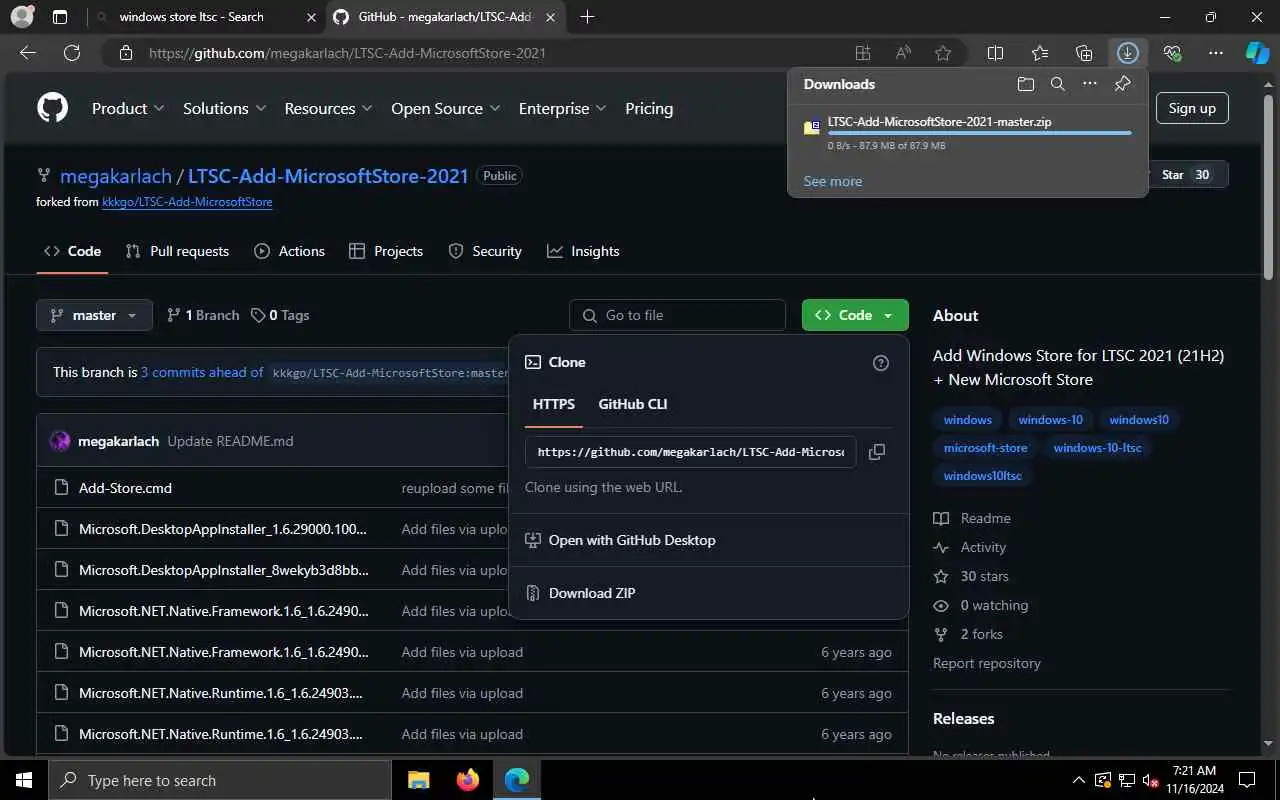
Task: Open clone help question mark icon
Action: tap(881, 363)
